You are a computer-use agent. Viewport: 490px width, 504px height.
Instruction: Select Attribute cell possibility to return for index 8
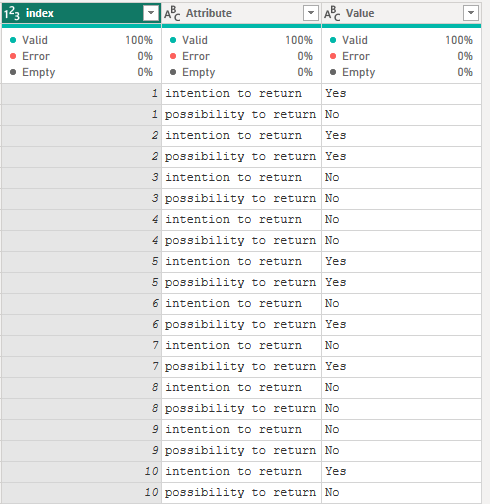pyautogui.click(x=241, y=409)
